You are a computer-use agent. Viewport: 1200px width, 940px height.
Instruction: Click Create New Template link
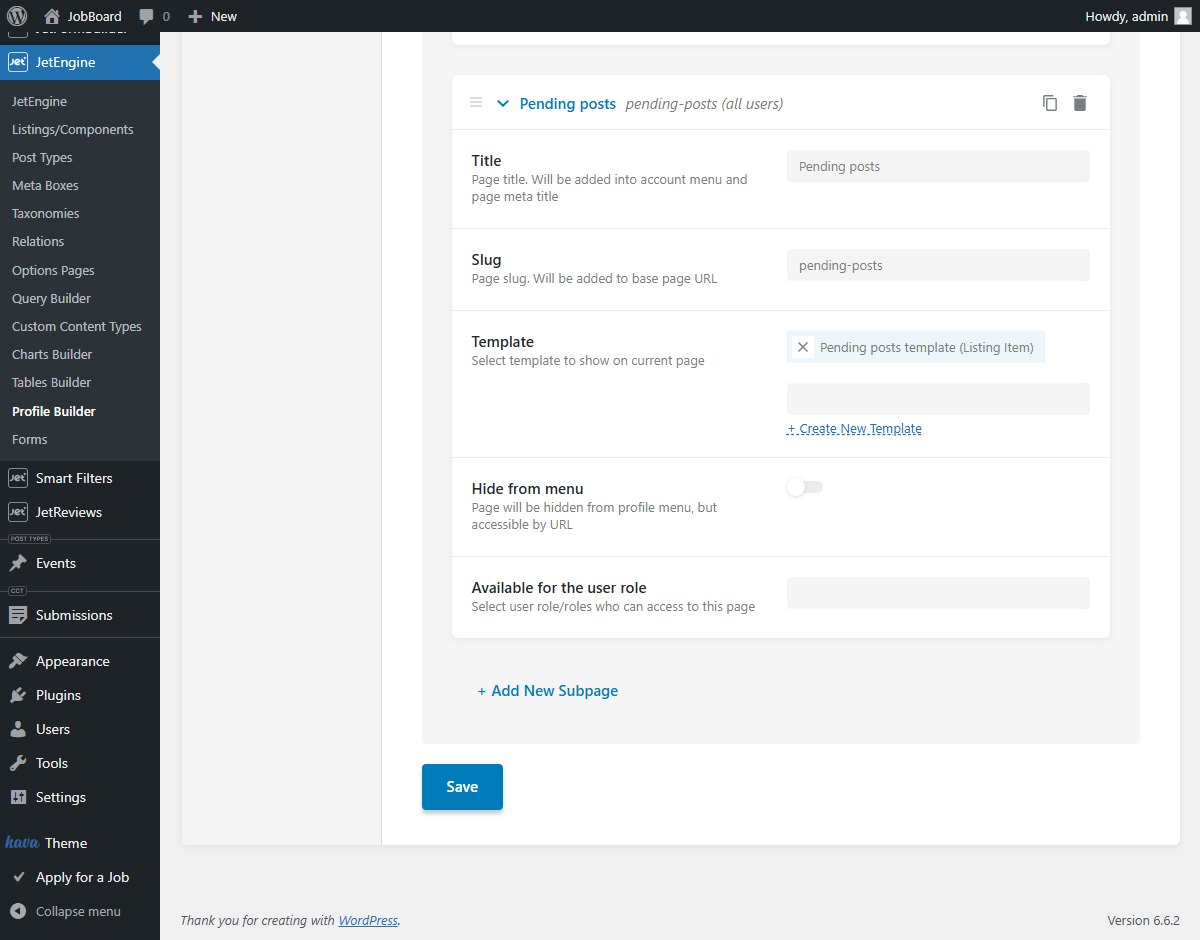pyautogui.click(x=854, y=428)
